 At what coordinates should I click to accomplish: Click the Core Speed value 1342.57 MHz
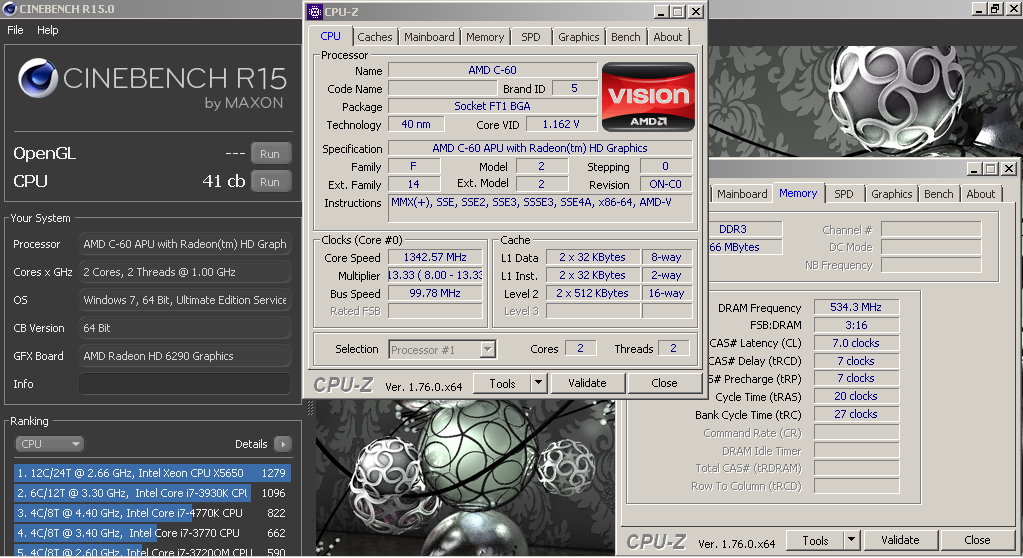435,258
